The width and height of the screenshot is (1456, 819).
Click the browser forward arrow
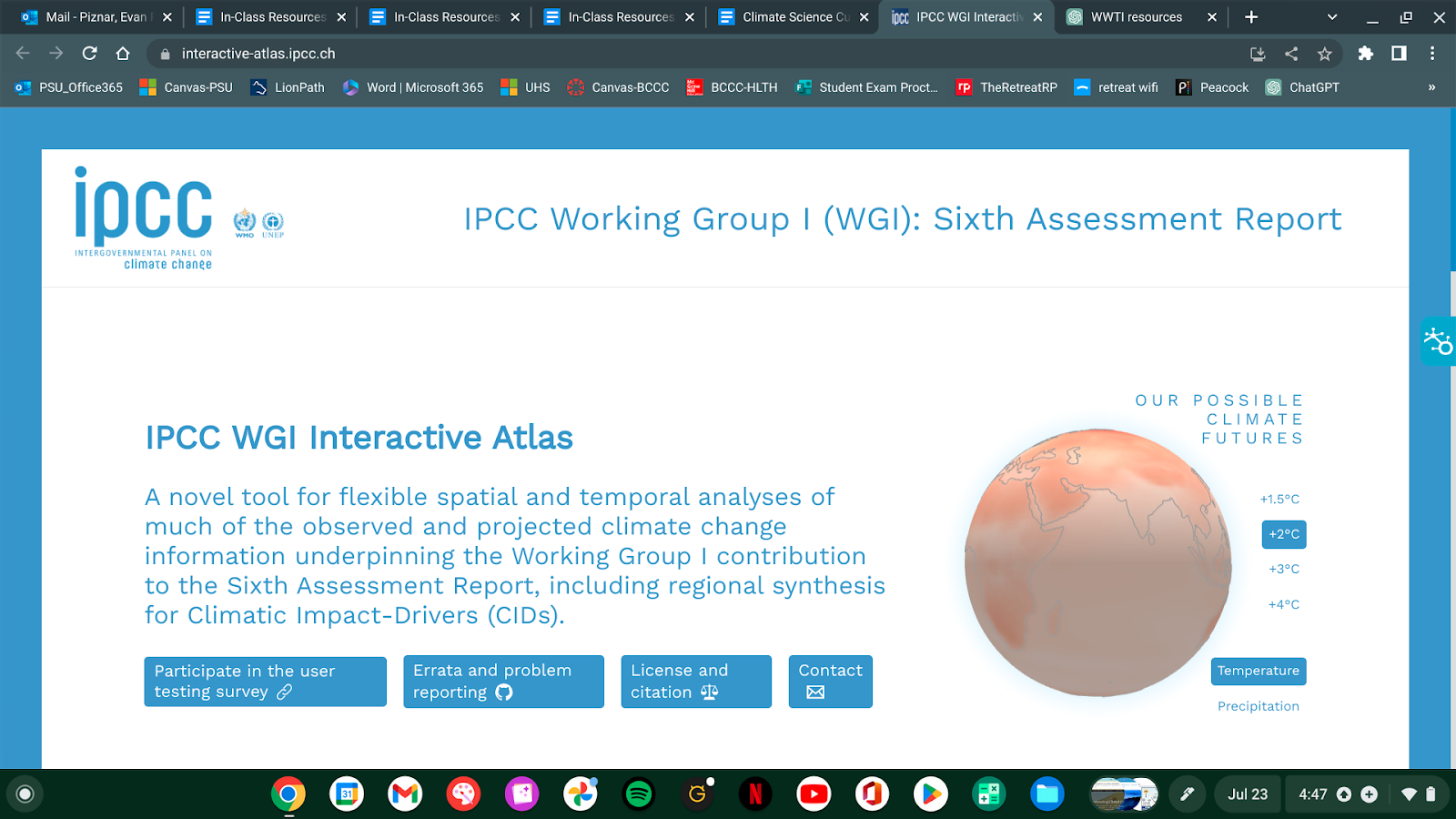tap(56, 54)
